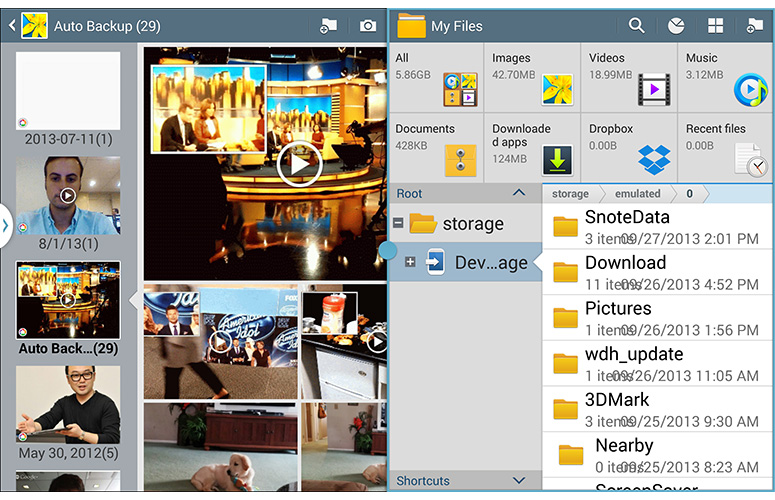This screenshot has height=500, width=775.
Task: Switch My Files to grid view
Action: (x=715, y=26)
